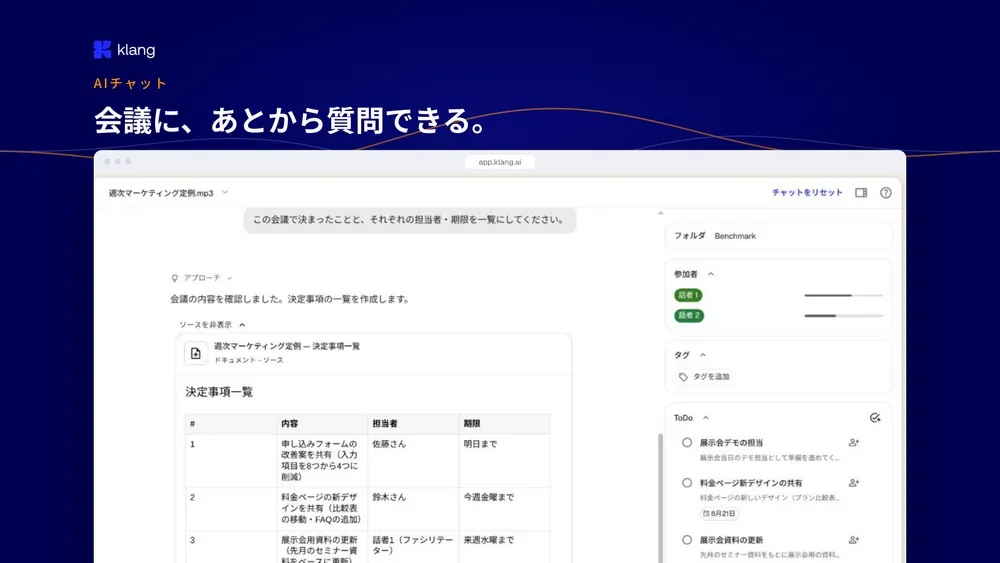Mark 展示会資料の更新 todo as done
1000x563 pixels.
pos(687,539)
